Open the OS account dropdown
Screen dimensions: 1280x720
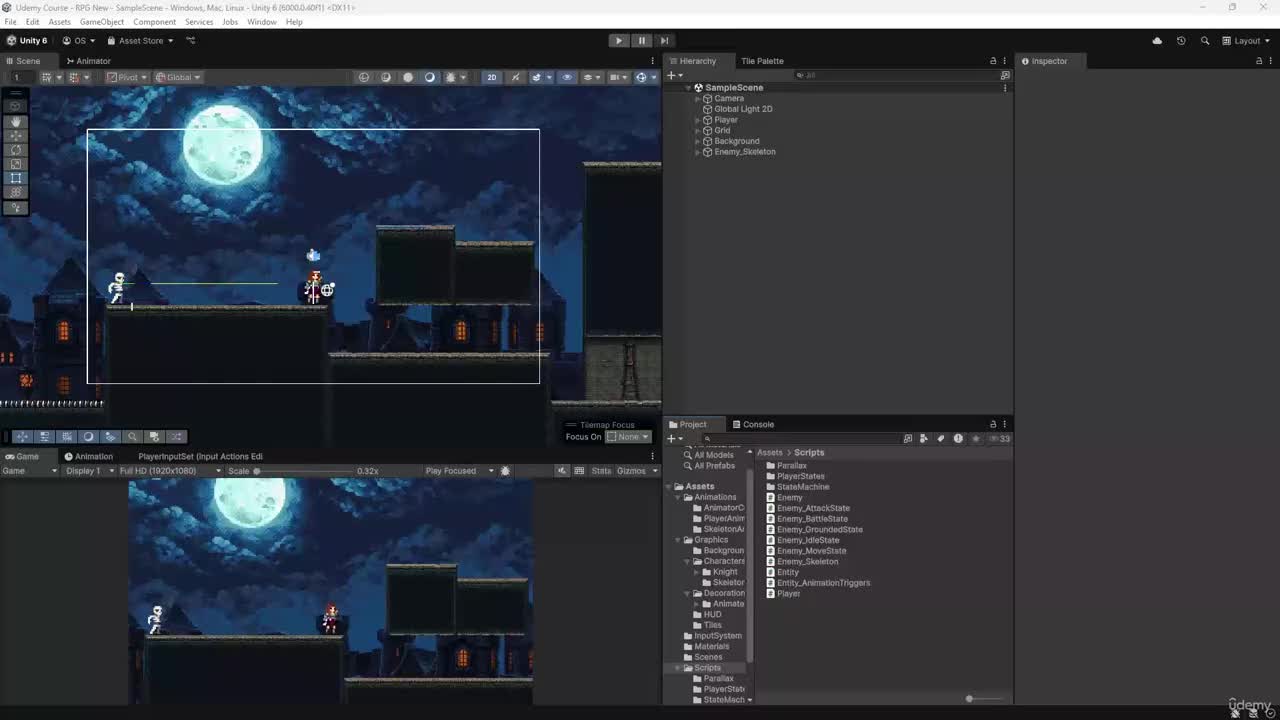click(x=79, y=41)
